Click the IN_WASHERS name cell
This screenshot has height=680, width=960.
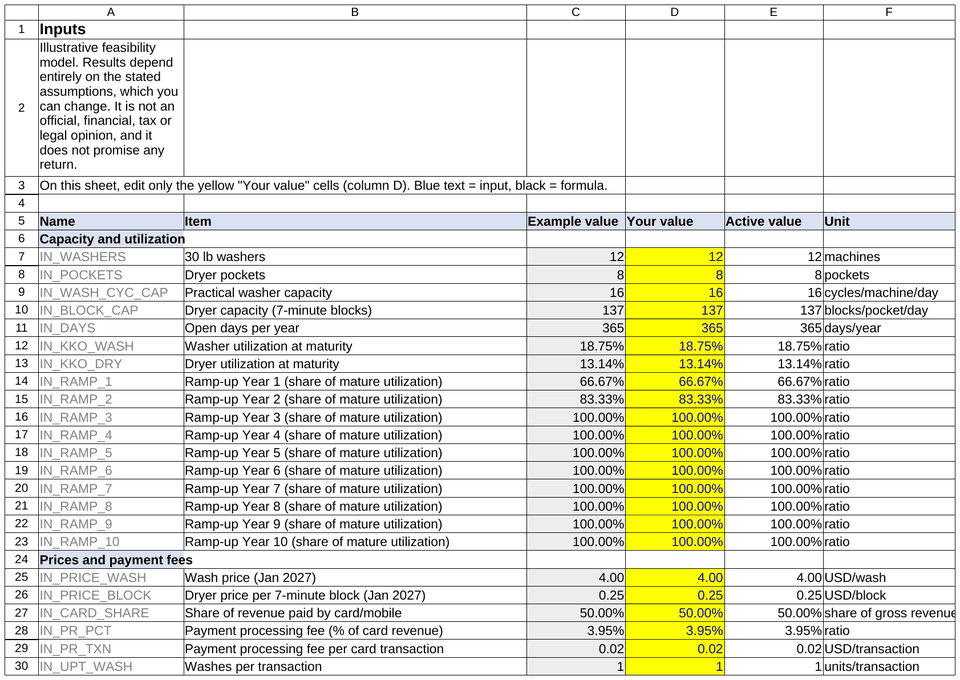click(x=111, y=257)
